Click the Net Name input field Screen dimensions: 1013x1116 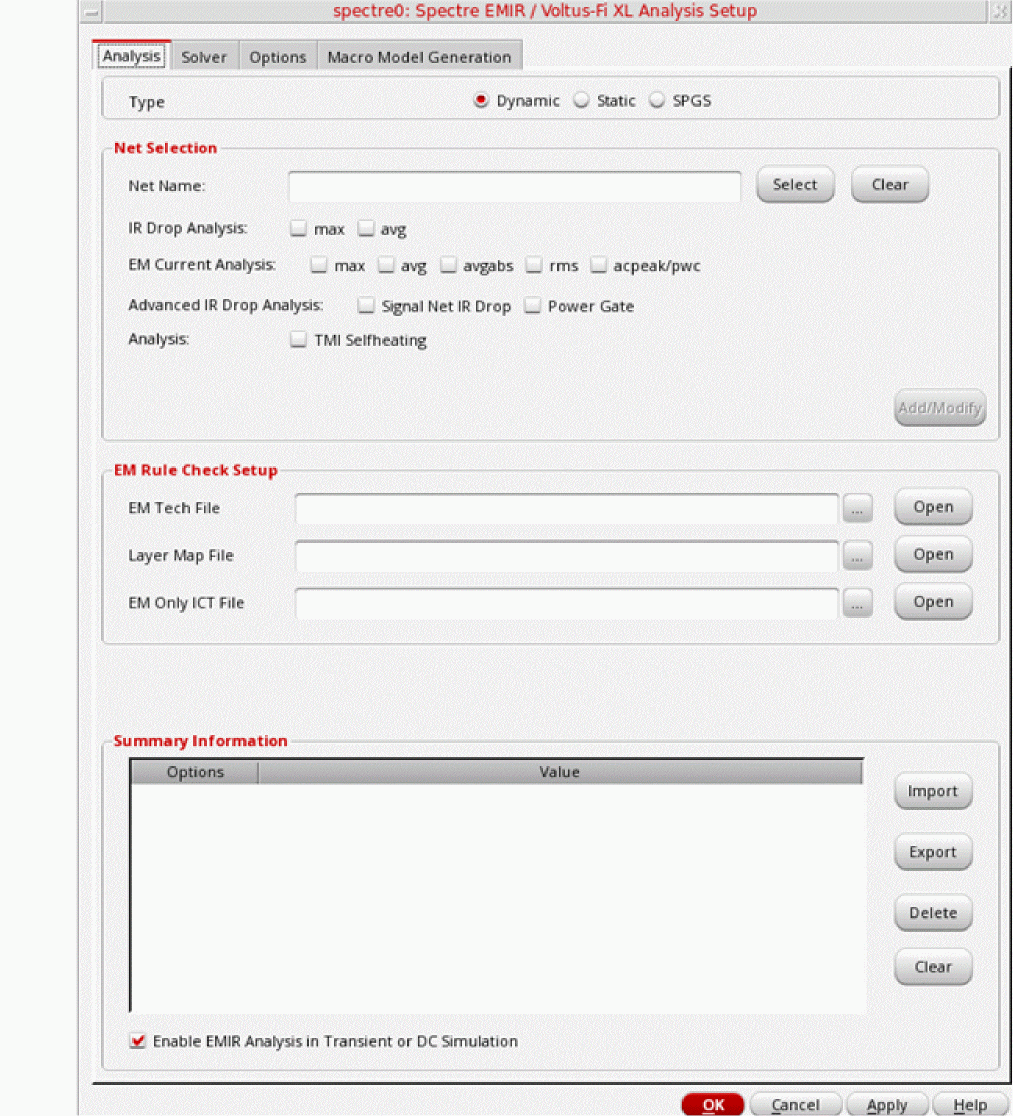(x=514, y=186)
